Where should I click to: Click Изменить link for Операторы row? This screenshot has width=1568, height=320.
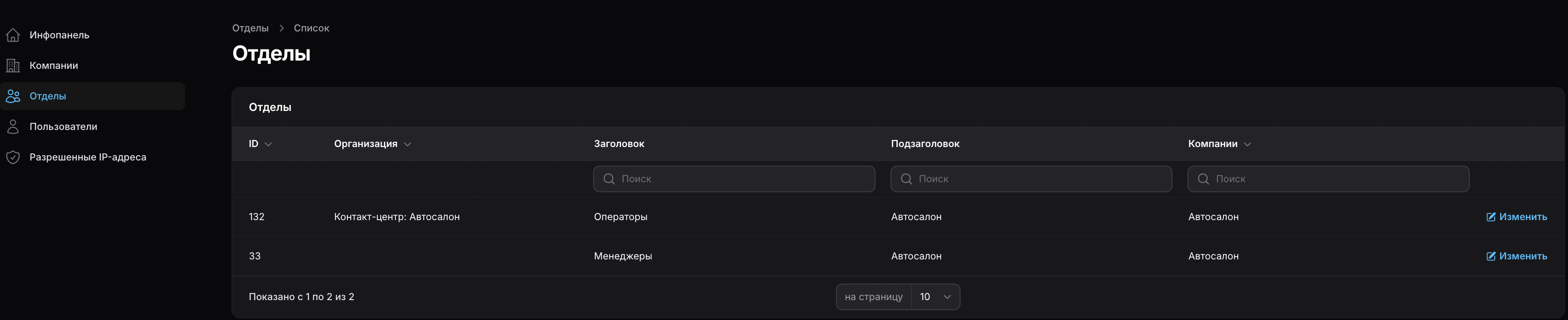click(x=1522, y=217)
